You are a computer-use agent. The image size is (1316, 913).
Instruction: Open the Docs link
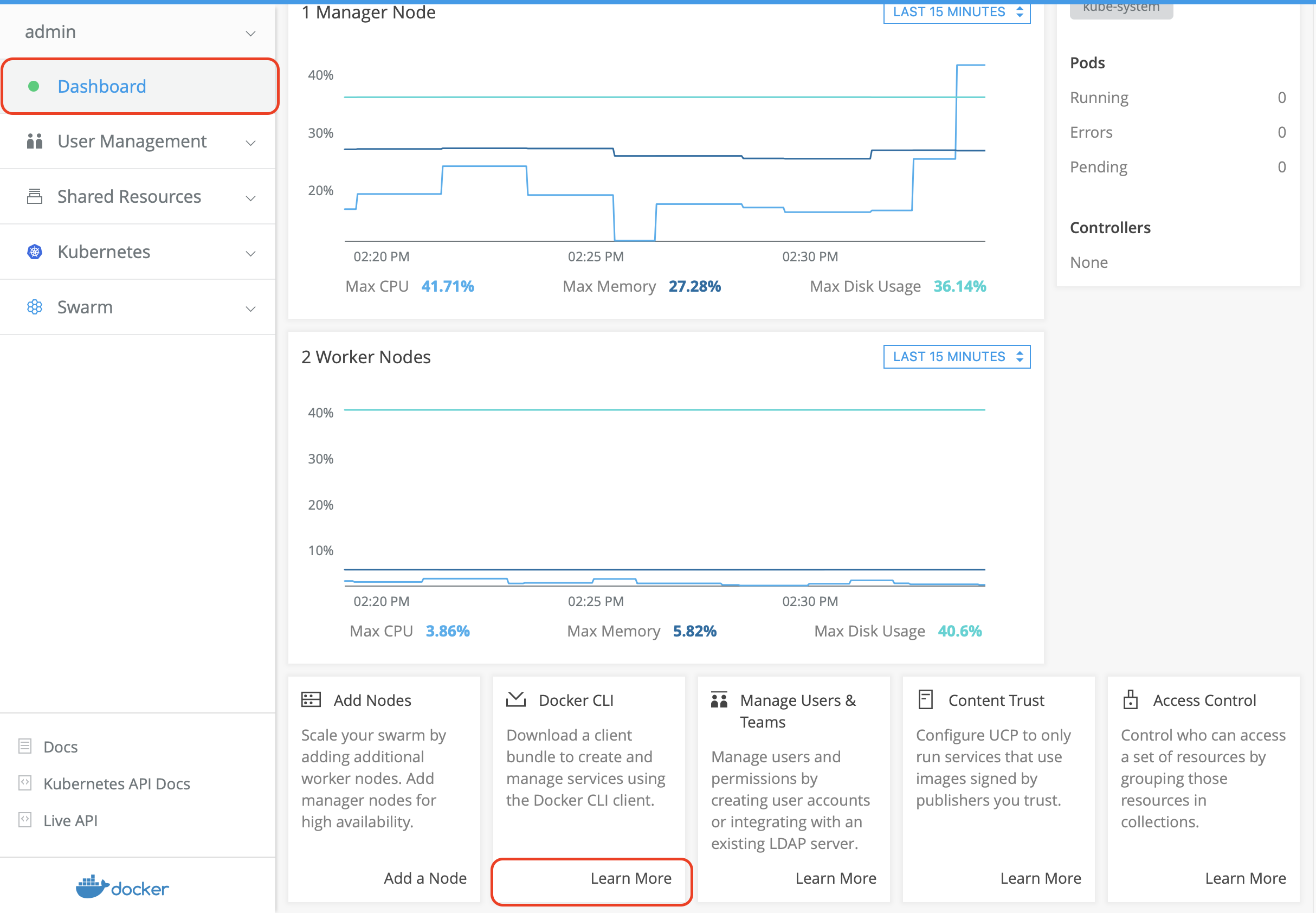pyautogui.click(x=62, y=746)
